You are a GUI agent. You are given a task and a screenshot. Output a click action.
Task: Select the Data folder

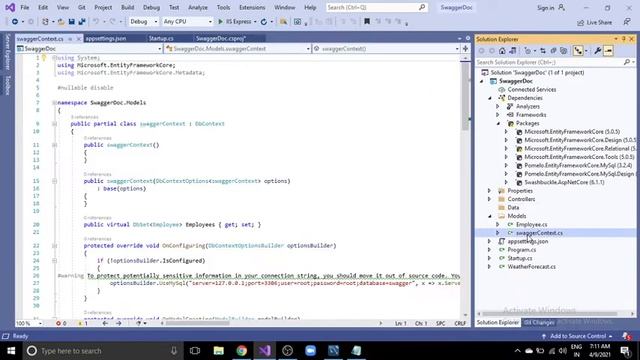[x=513, y=208]
